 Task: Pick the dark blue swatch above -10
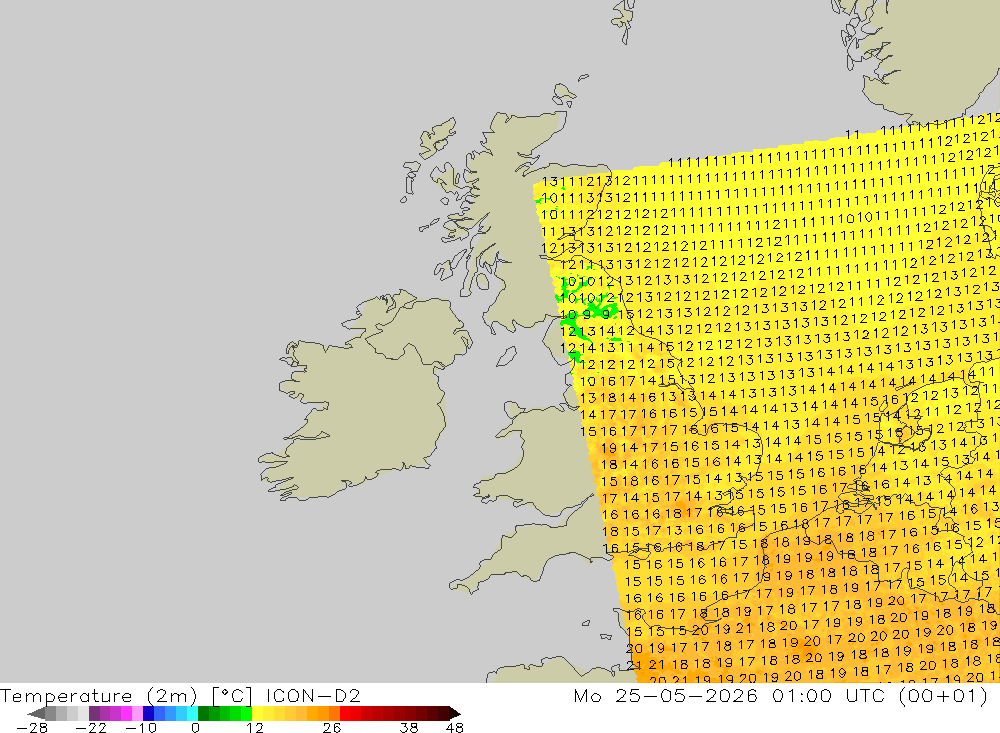[x=149, y=713]
